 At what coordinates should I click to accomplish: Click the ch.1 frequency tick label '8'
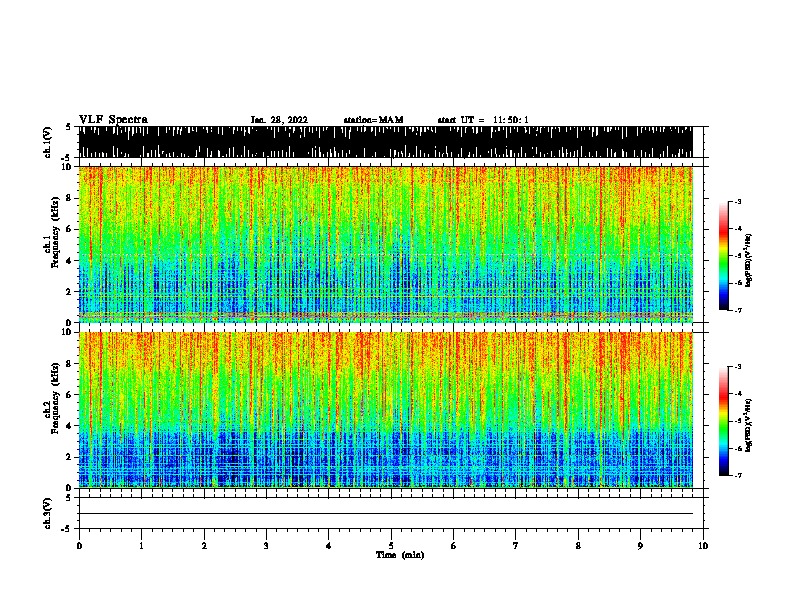69,198
